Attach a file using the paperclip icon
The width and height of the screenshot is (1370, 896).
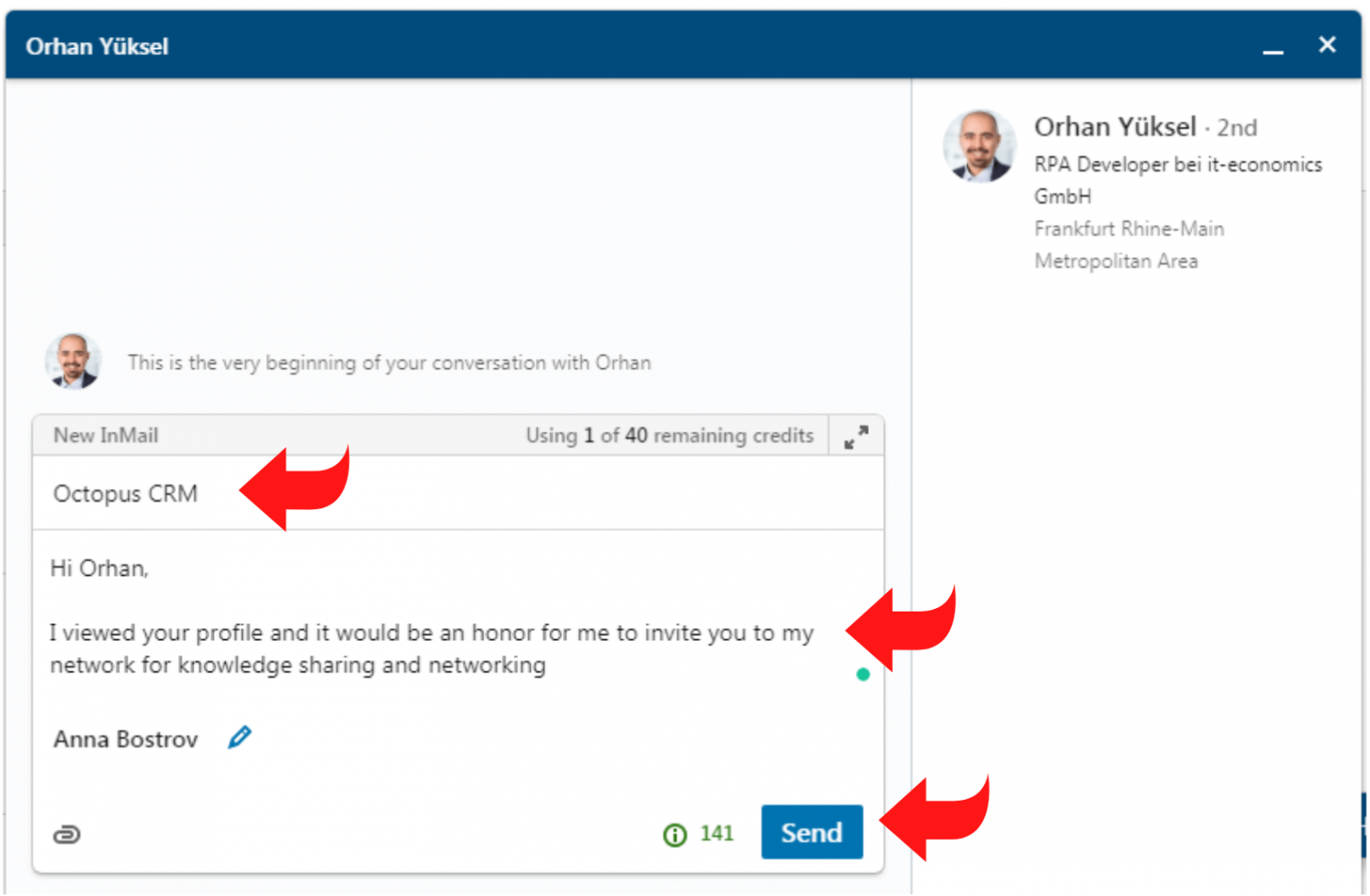coord(67,834)
